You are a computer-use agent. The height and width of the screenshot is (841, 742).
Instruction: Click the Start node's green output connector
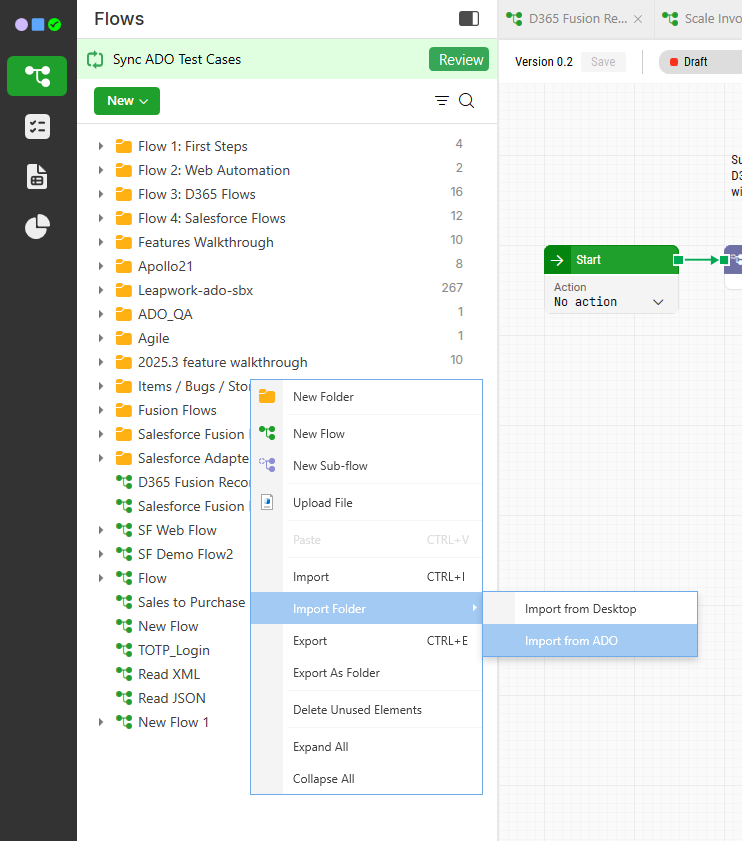coord(679,260)
